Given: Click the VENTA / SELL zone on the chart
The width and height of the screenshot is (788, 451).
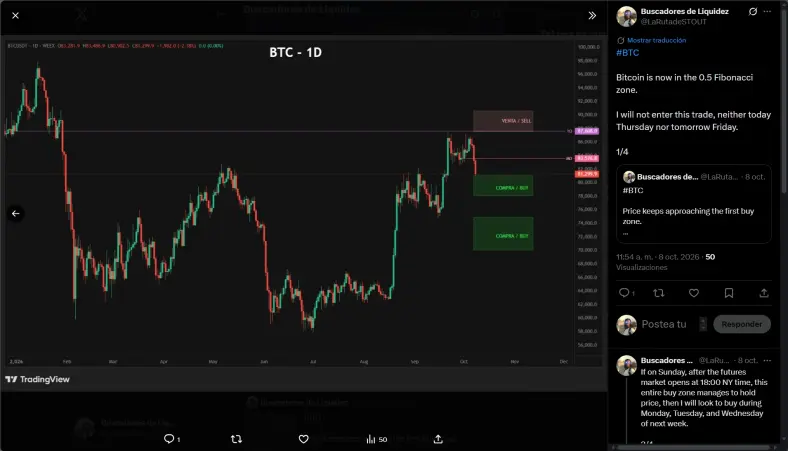Looking at the screenshot, I should pyautogui.click(x=503, y=121).
